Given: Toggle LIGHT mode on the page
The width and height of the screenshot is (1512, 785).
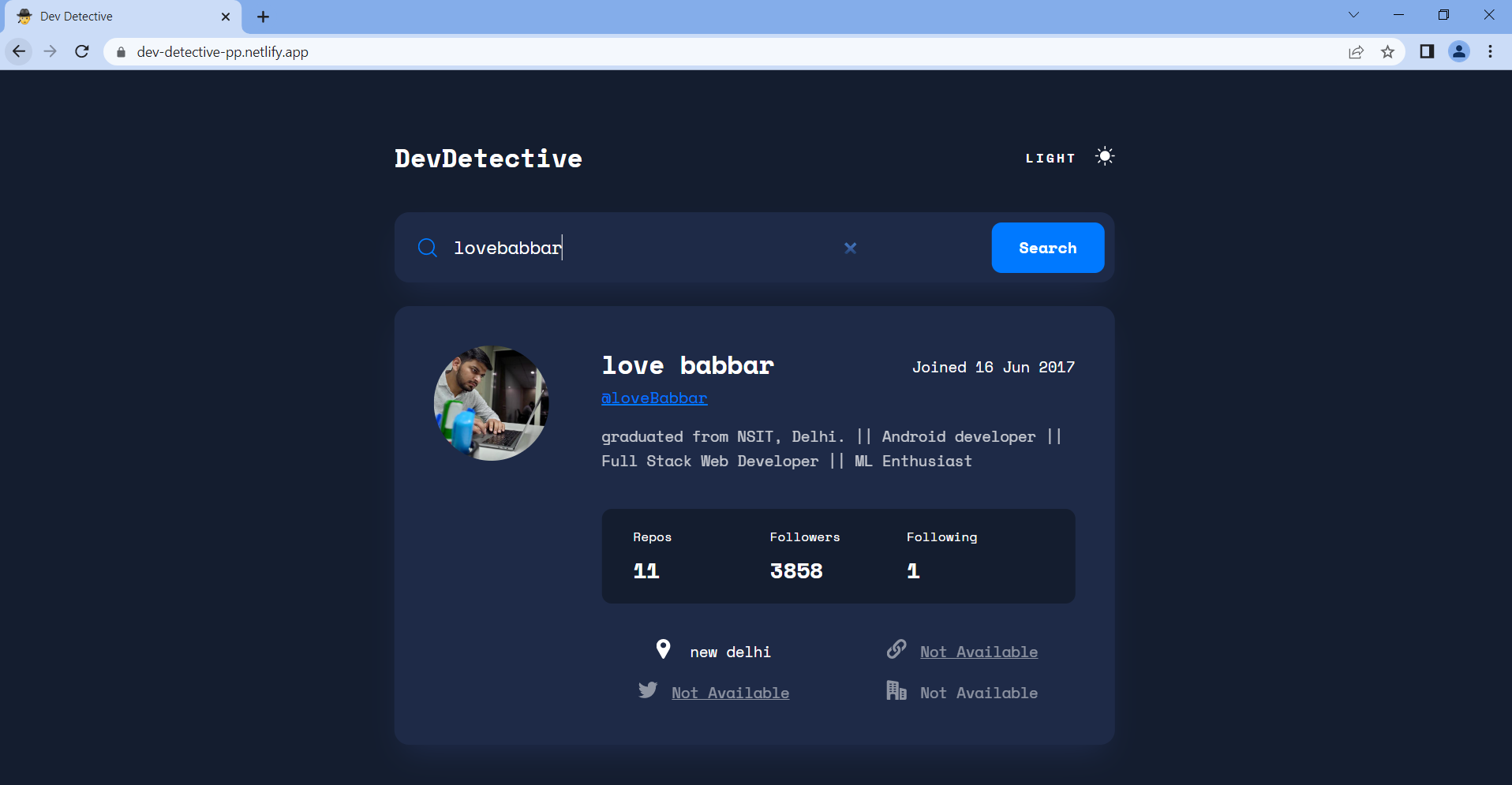Looking at the screenshot, I should (1050, 157).
